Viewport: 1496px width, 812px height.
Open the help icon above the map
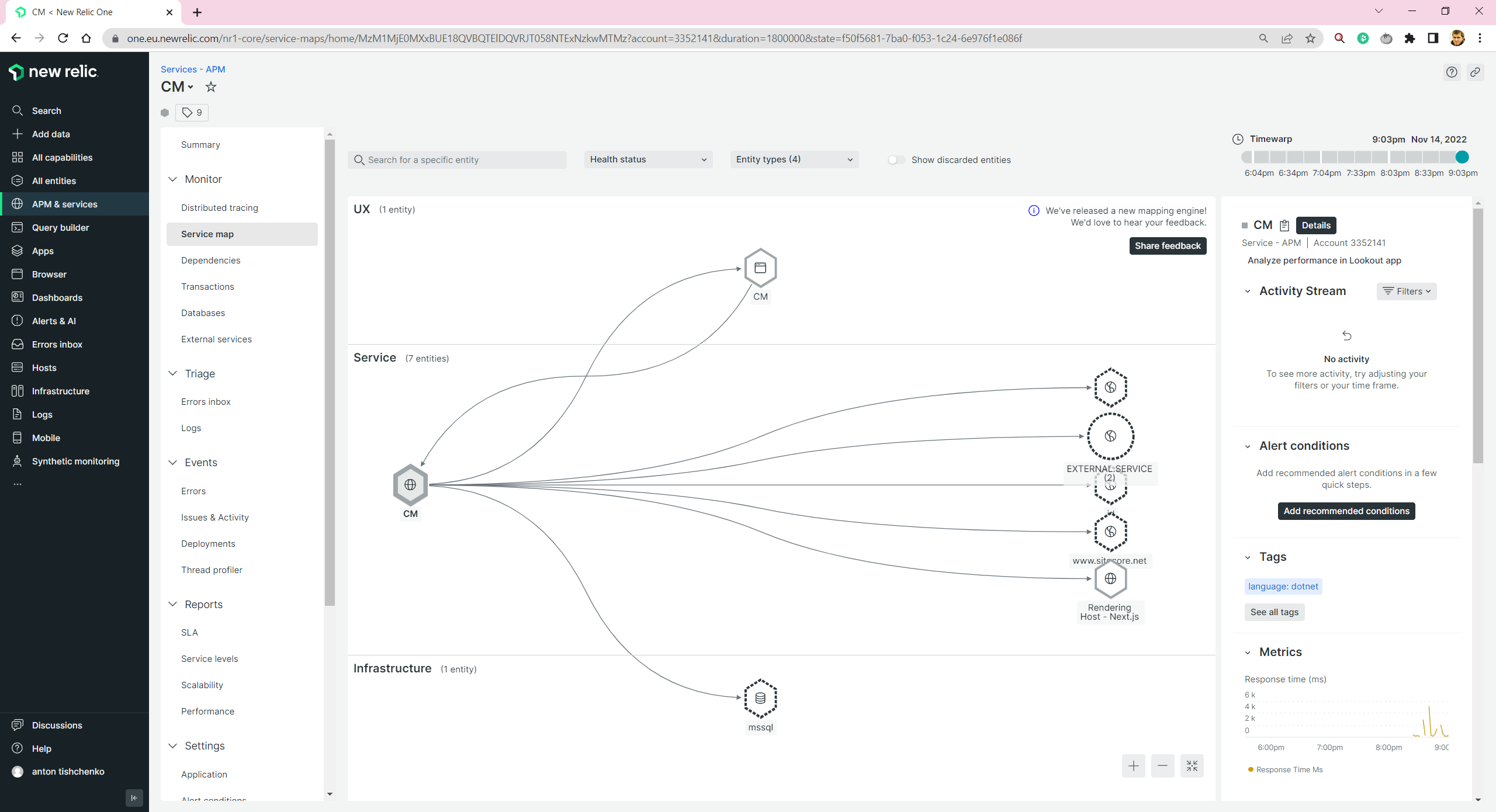(x=1452, y=72)
